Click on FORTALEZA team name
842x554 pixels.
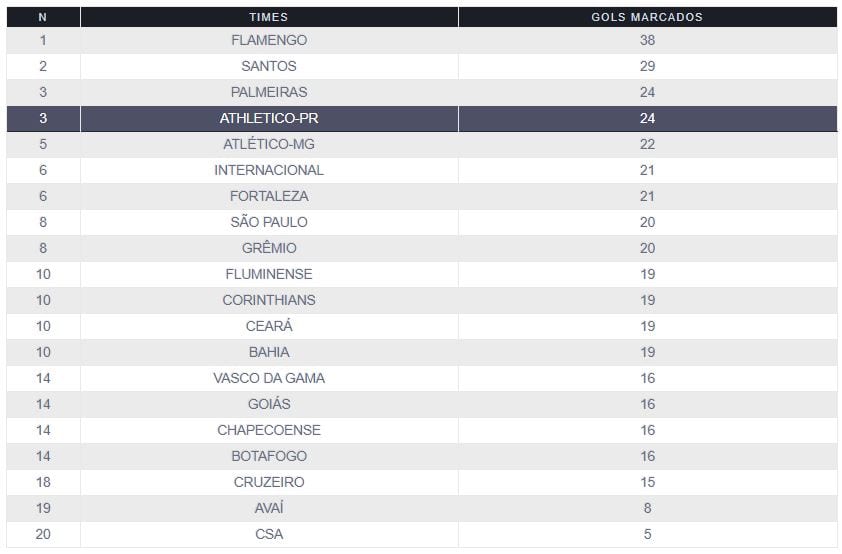click(x=268, y=197)
